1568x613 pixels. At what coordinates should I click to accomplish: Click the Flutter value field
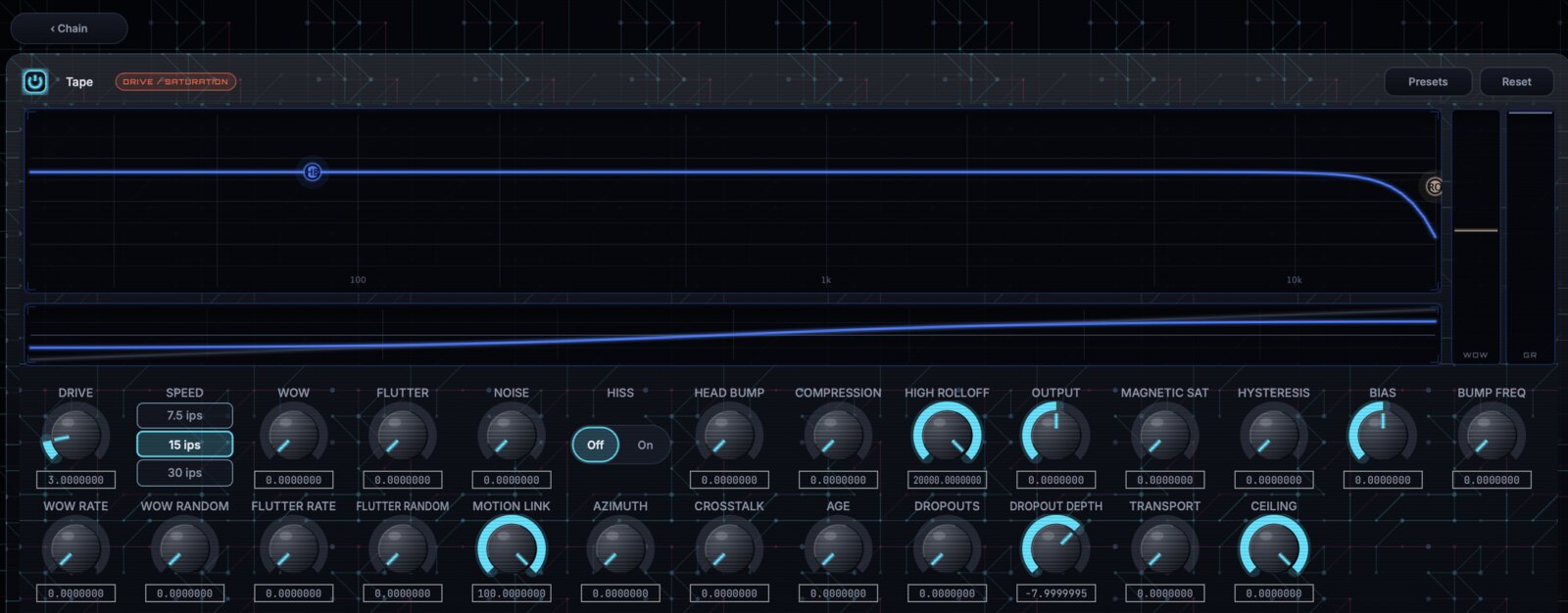coord(402,480)
